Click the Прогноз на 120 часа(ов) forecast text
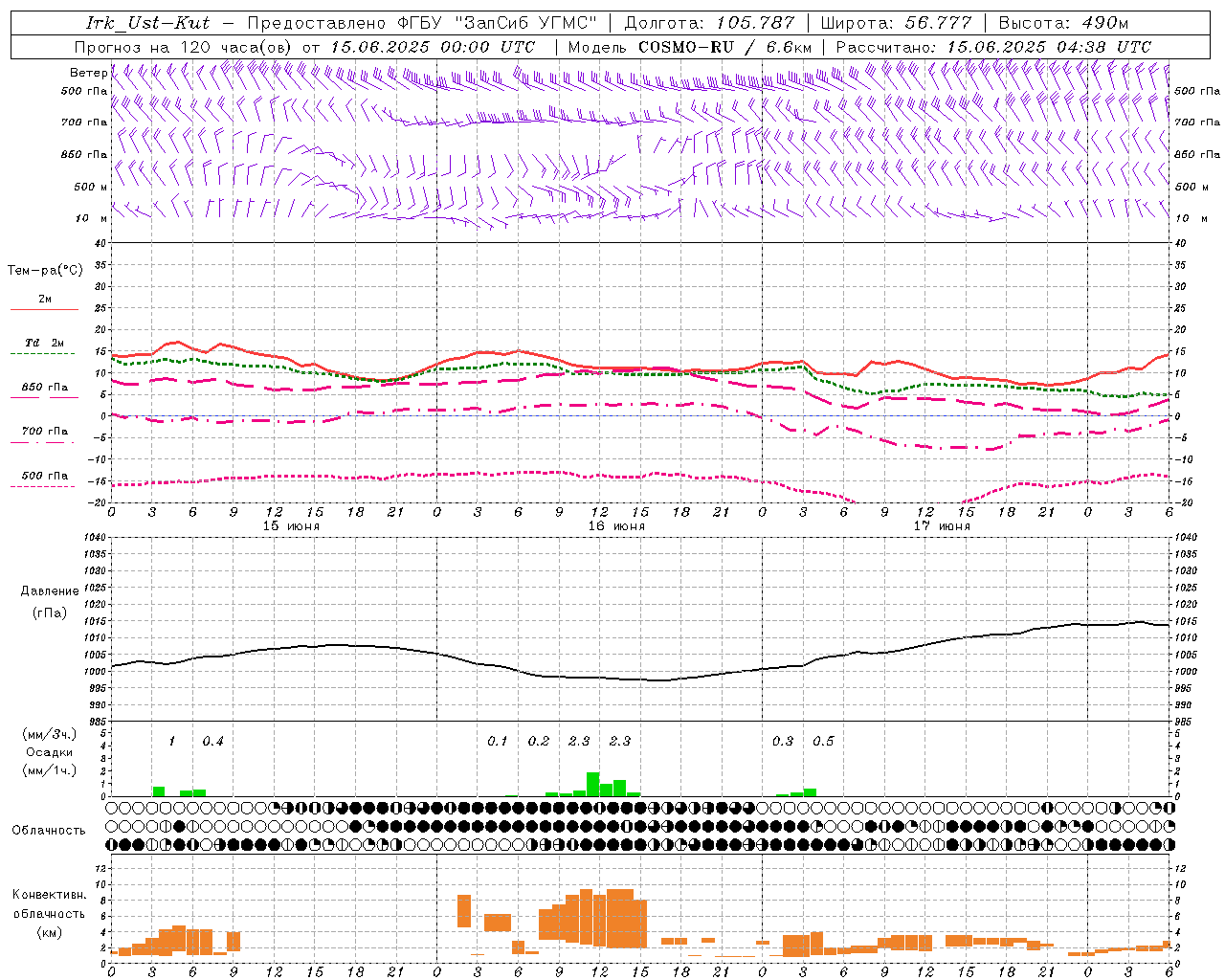 pos(185,47)
